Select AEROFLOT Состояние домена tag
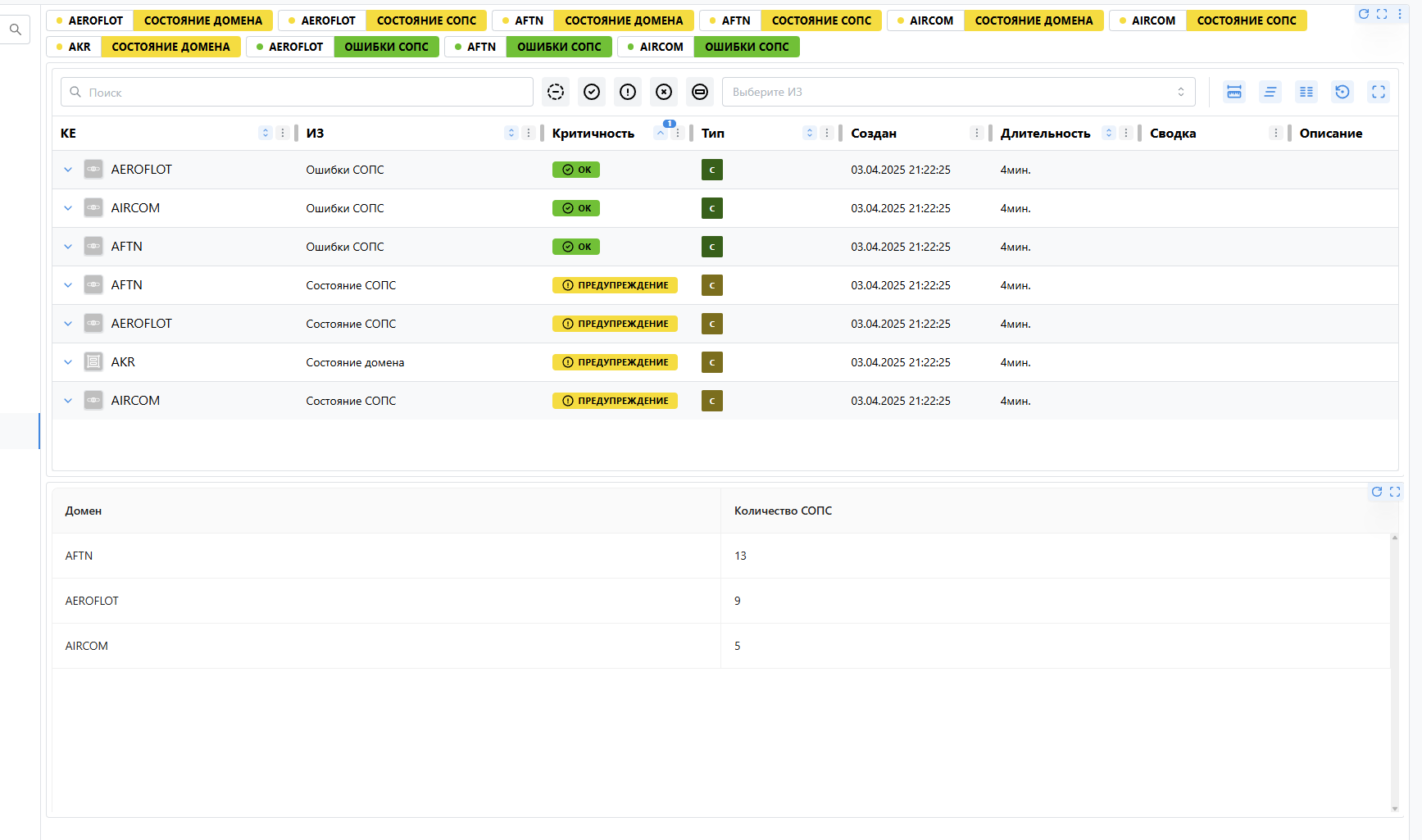 [x=160, y=20]
